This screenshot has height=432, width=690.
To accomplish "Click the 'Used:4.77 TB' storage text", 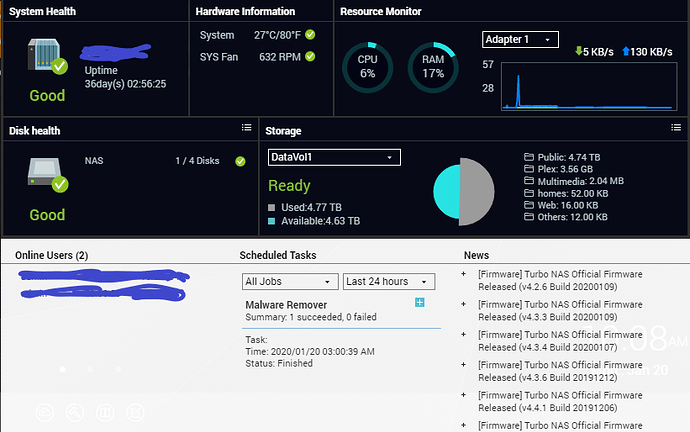I will (x=311, y=207).
